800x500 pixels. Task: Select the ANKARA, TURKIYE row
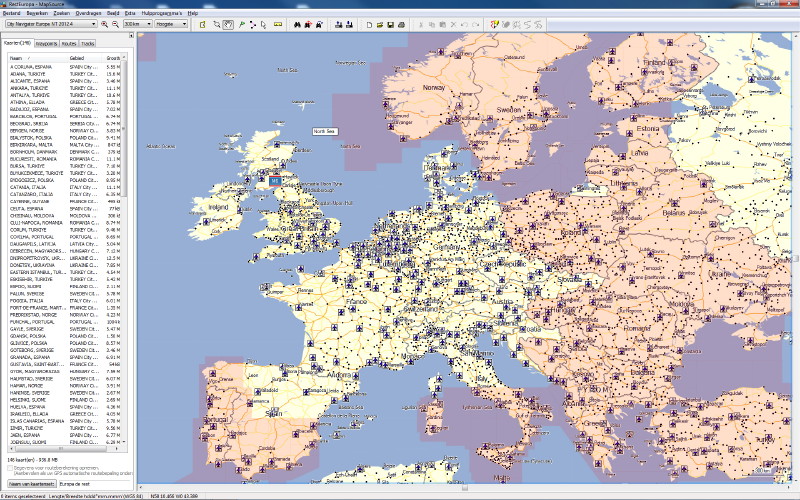(64, 88)
